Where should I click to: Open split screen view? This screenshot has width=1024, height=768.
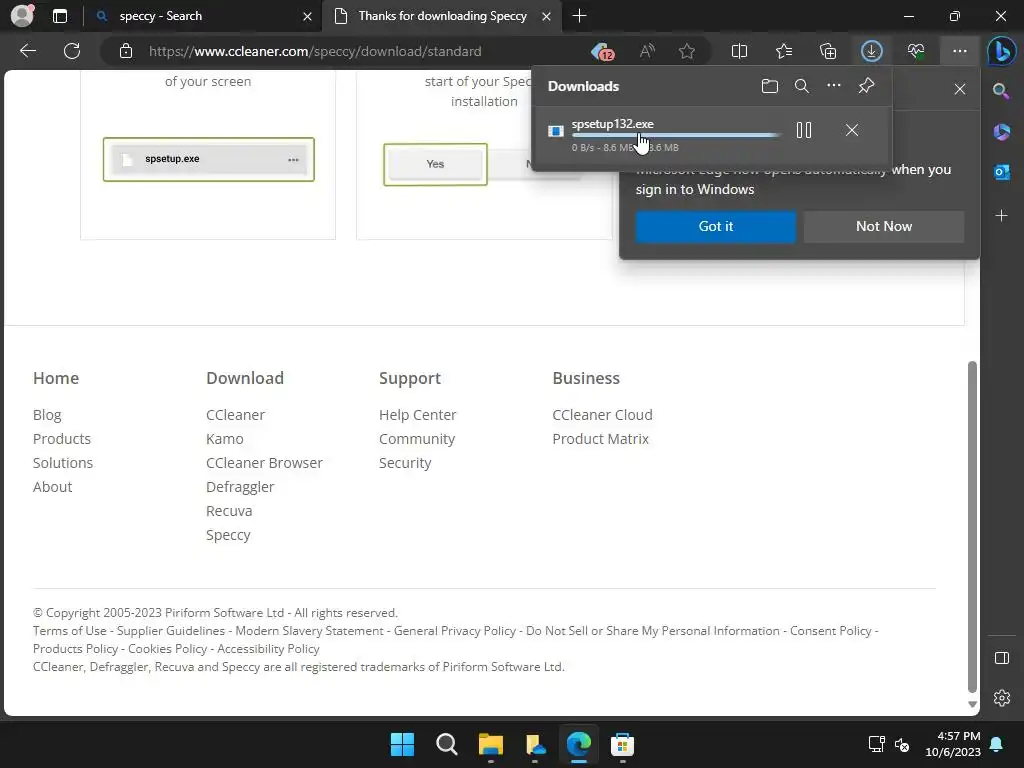(x=739, y=51)
